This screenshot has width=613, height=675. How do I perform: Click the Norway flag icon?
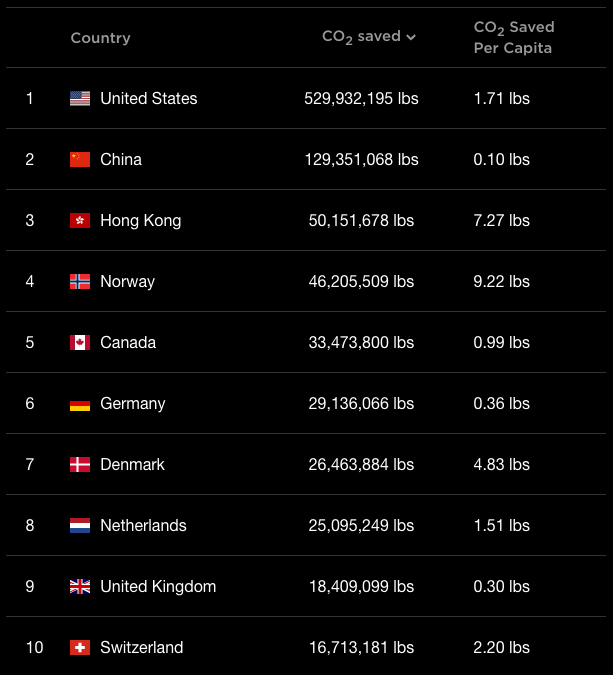click(80, 282)
